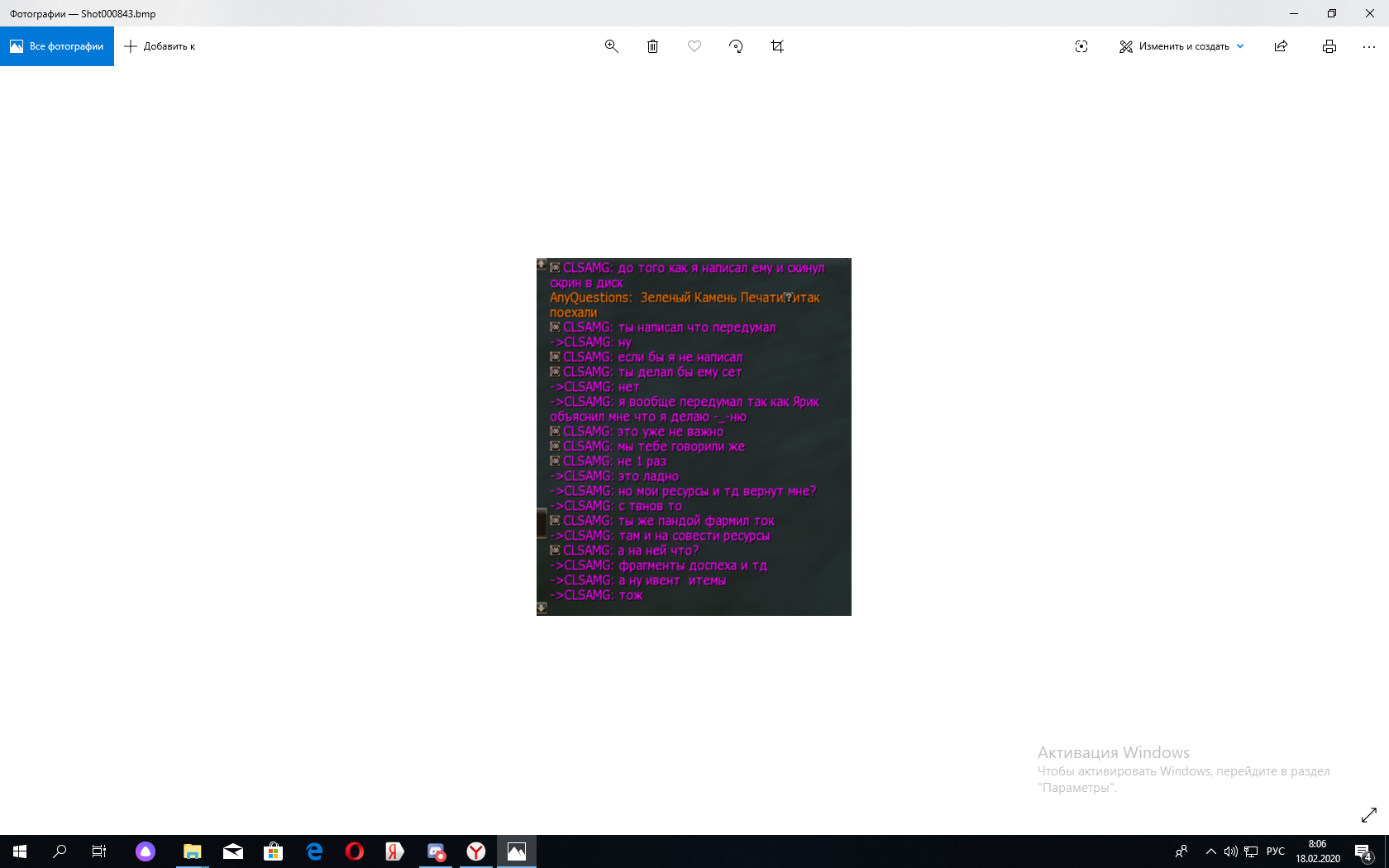Rotate the image using rotate icon
This screenshot has width=1389, height=868.
tap(736, 46)
